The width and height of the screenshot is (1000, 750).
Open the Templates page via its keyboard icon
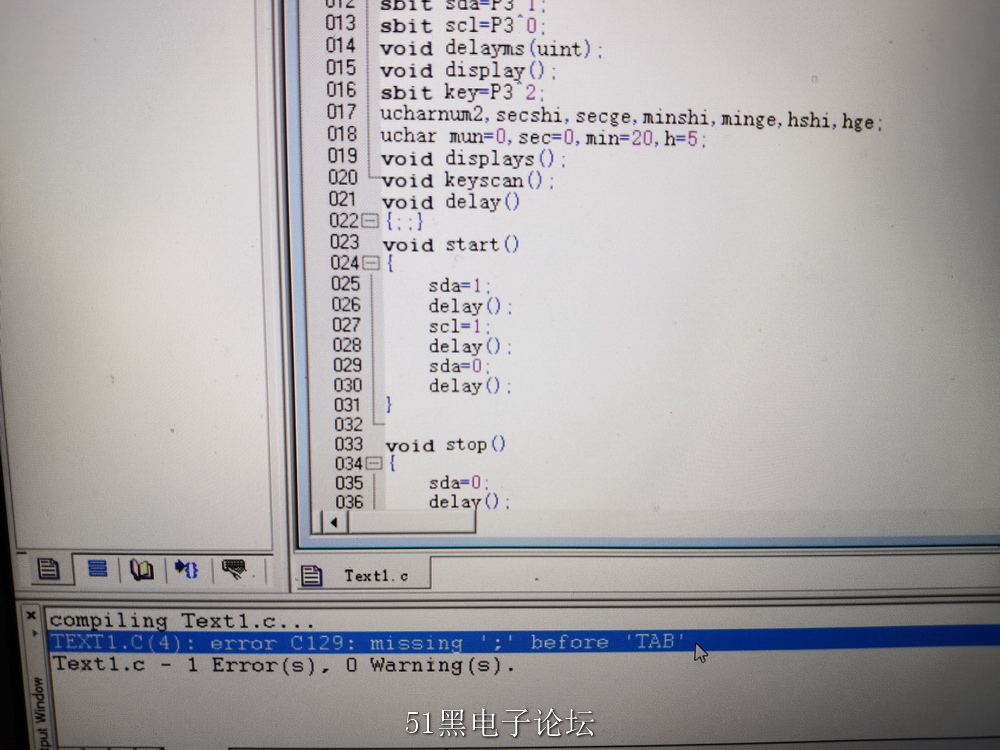(x=234, y=569)
